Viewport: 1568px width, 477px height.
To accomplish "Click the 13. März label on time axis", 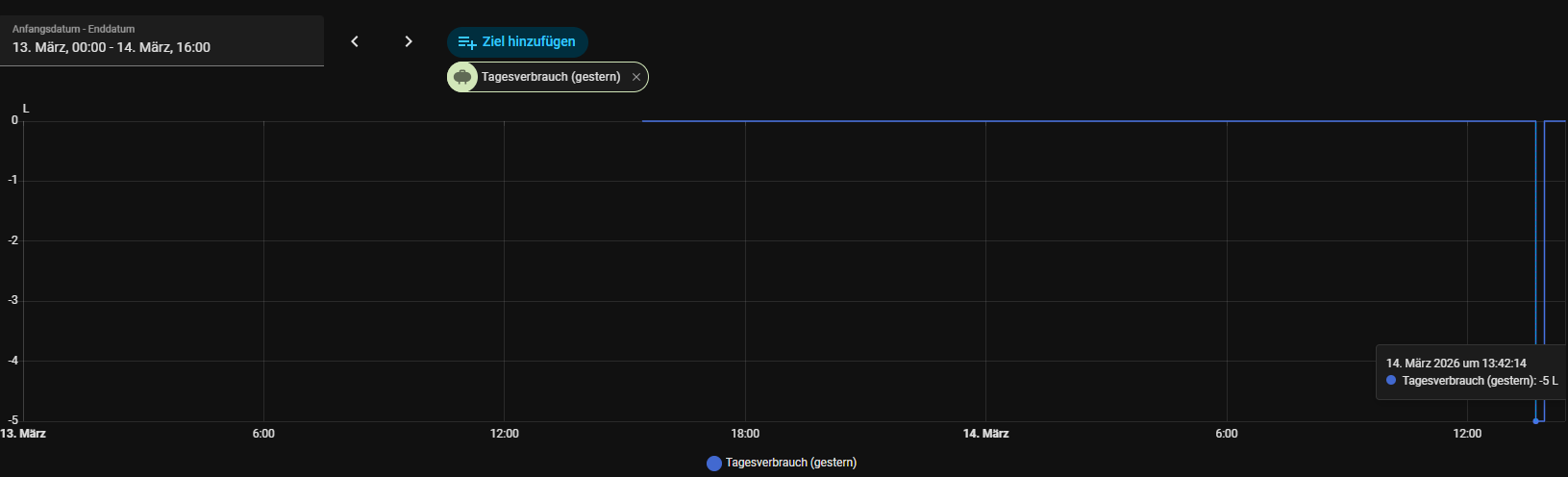I will point(23,434).
